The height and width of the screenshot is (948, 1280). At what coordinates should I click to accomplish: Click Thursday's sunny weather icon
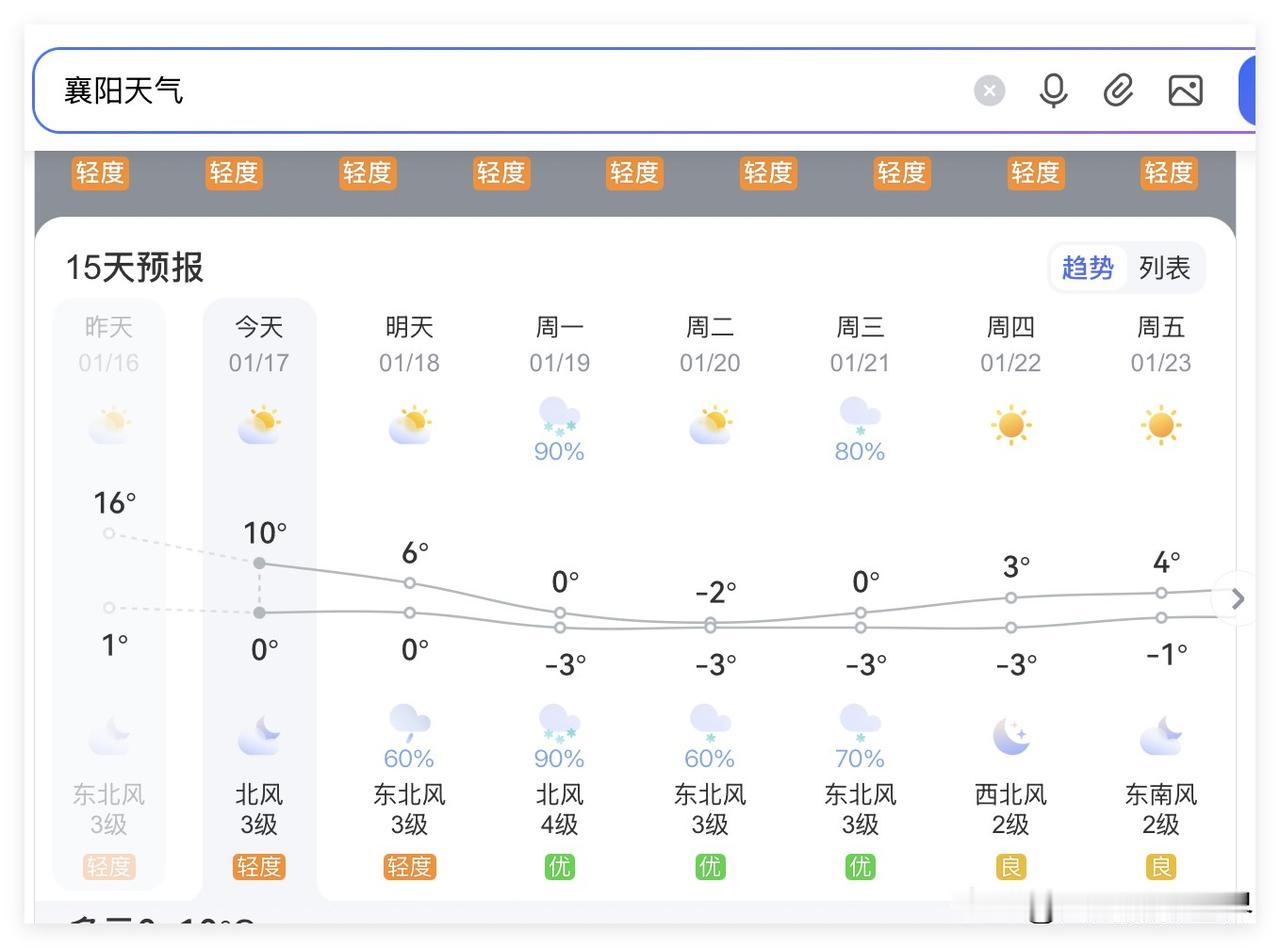pos(1010,425)
